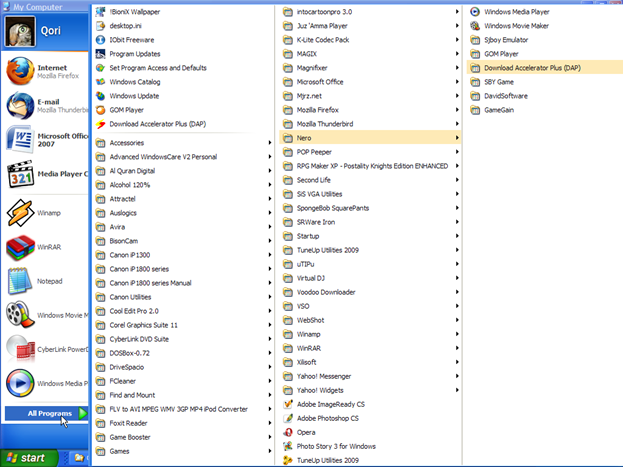
Task: Click the Photo Story 3 for Windows icon
Action: (x=288, y=447)
